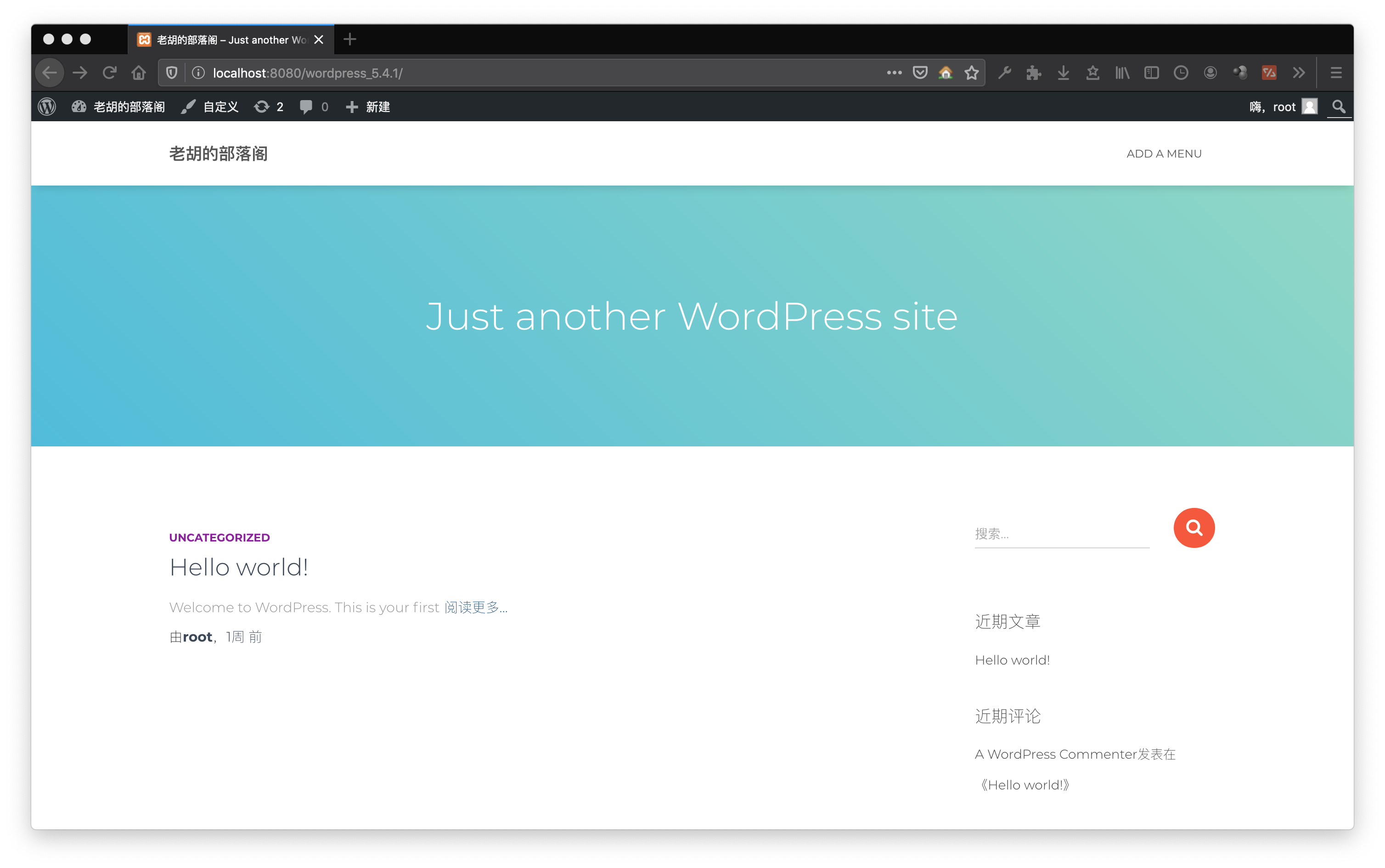Show site information icon in address bar
Viewport: 1385px width, 868px height.
tap(198, 73)
